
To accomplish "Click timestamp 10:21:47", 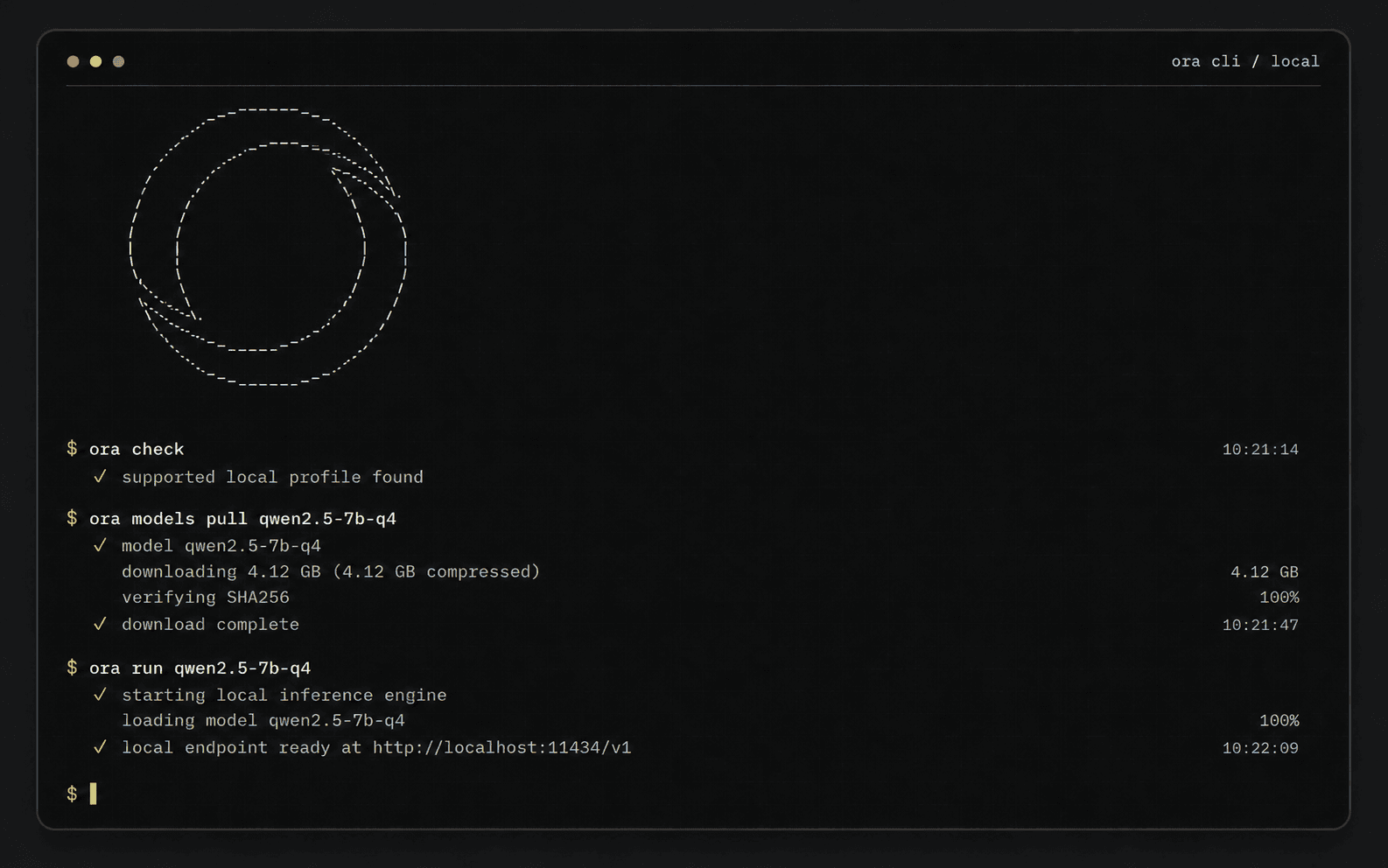I will 1260,626.
